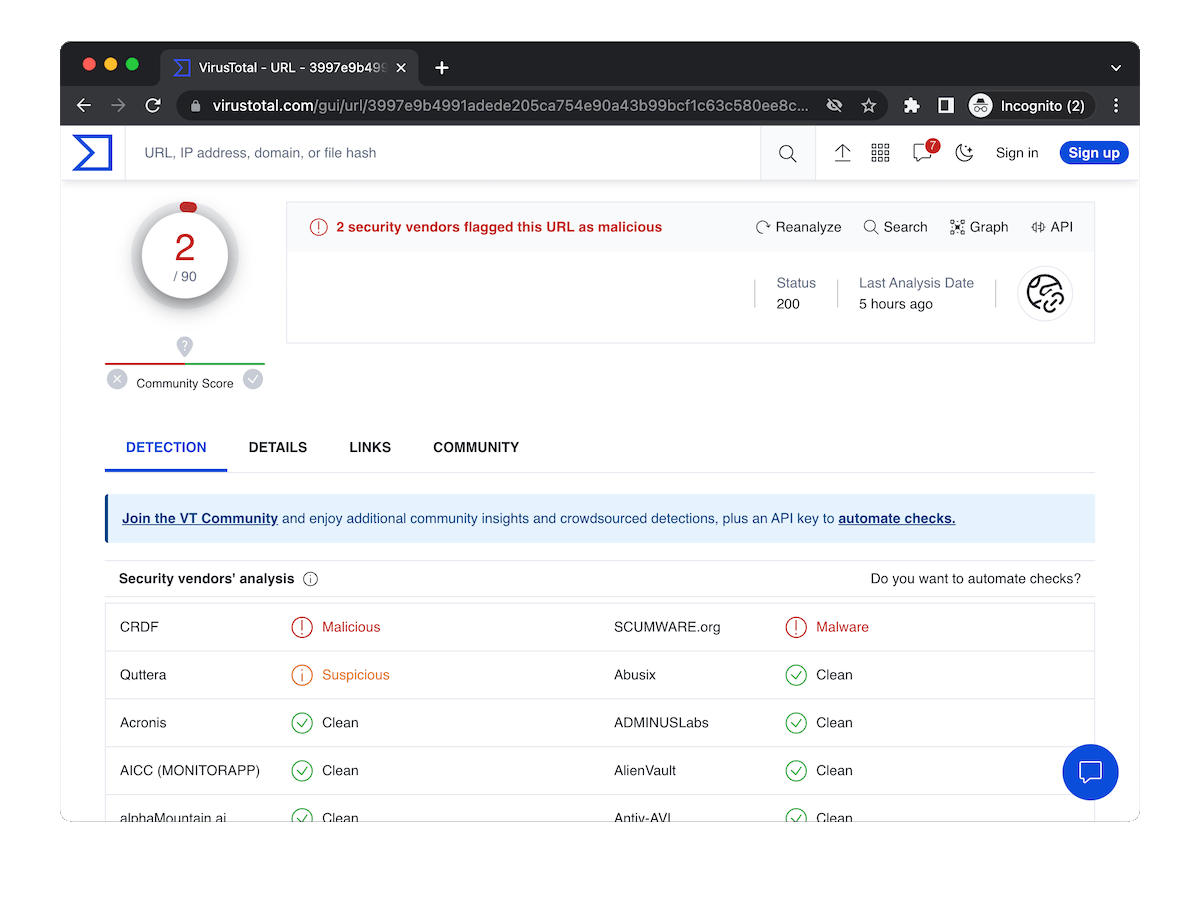Switch to the DETAILS tab

click(x=278, y=447)
